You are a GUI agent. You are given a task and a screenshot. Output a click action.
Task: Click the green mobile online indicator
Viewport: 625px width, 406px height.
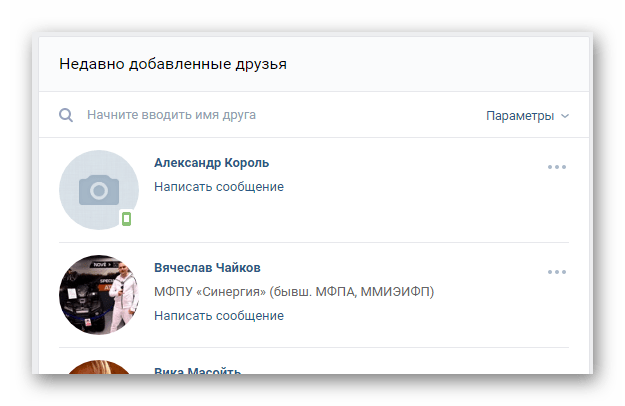[126, 219]
